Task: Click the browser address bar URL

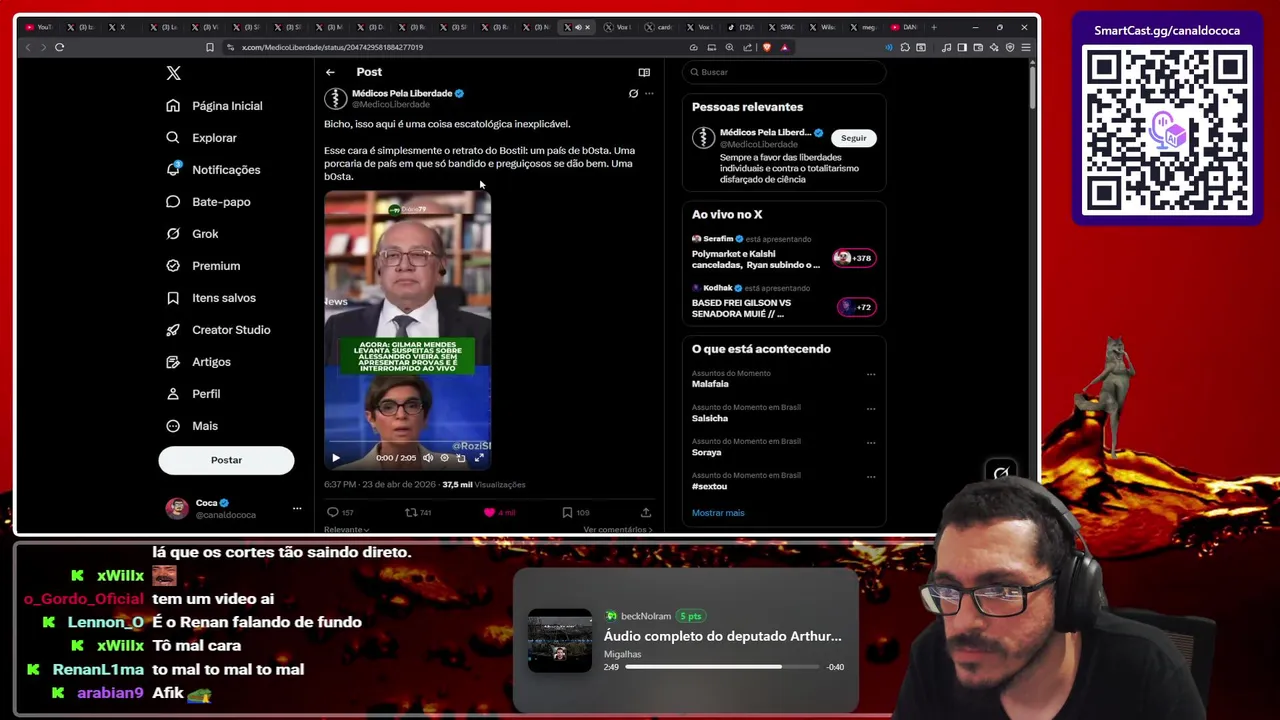Action: pyautogui.click(x=332, y=47)
